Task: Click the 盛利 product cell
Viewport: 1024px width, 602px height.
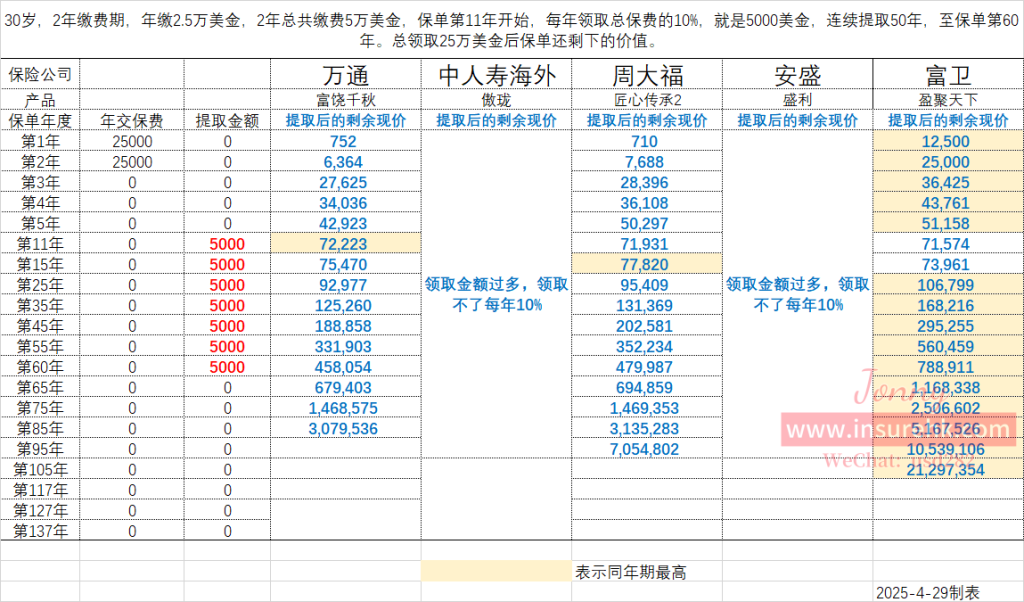Action: pyautogui.click(x=797, y=100)
